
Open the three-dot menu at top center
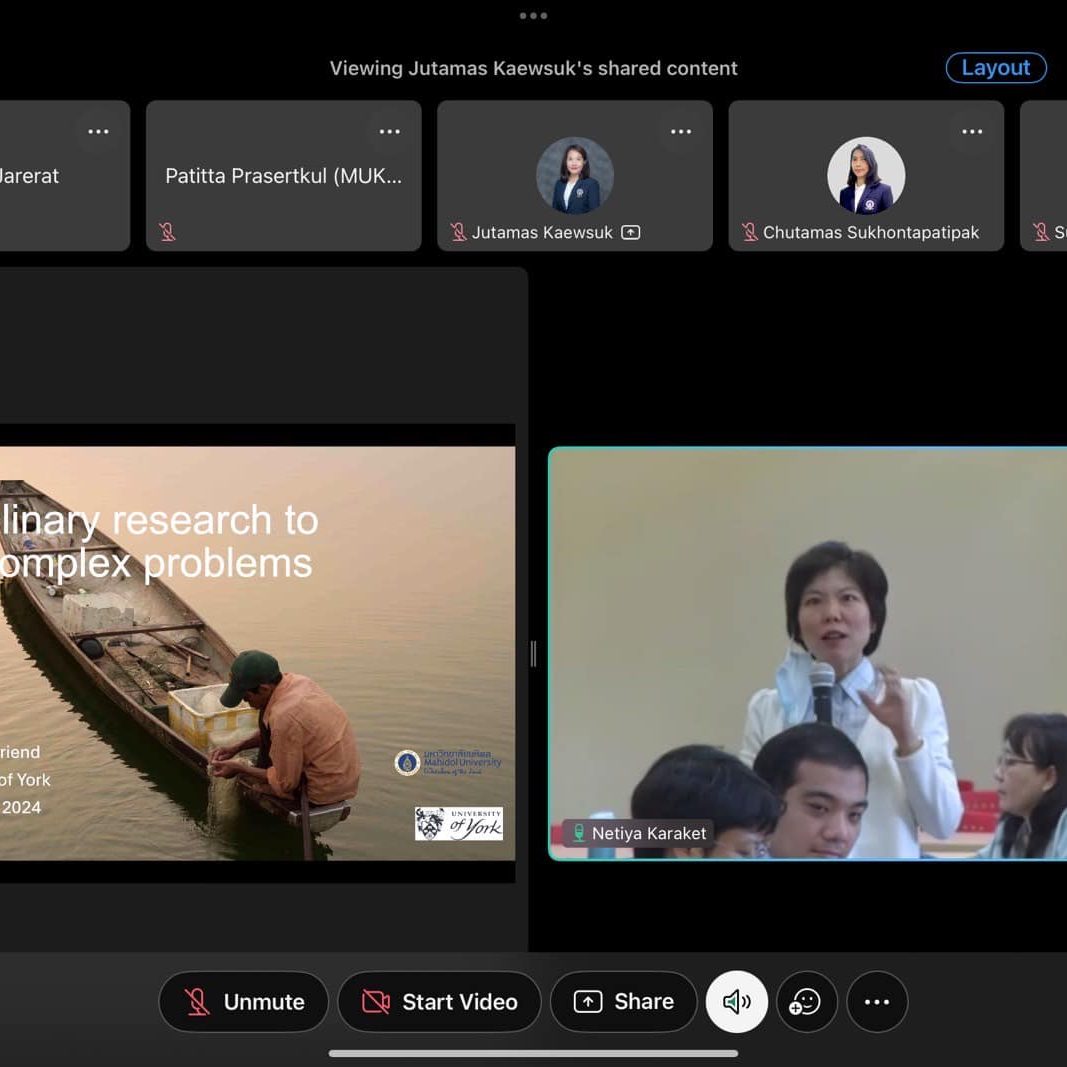533,16
